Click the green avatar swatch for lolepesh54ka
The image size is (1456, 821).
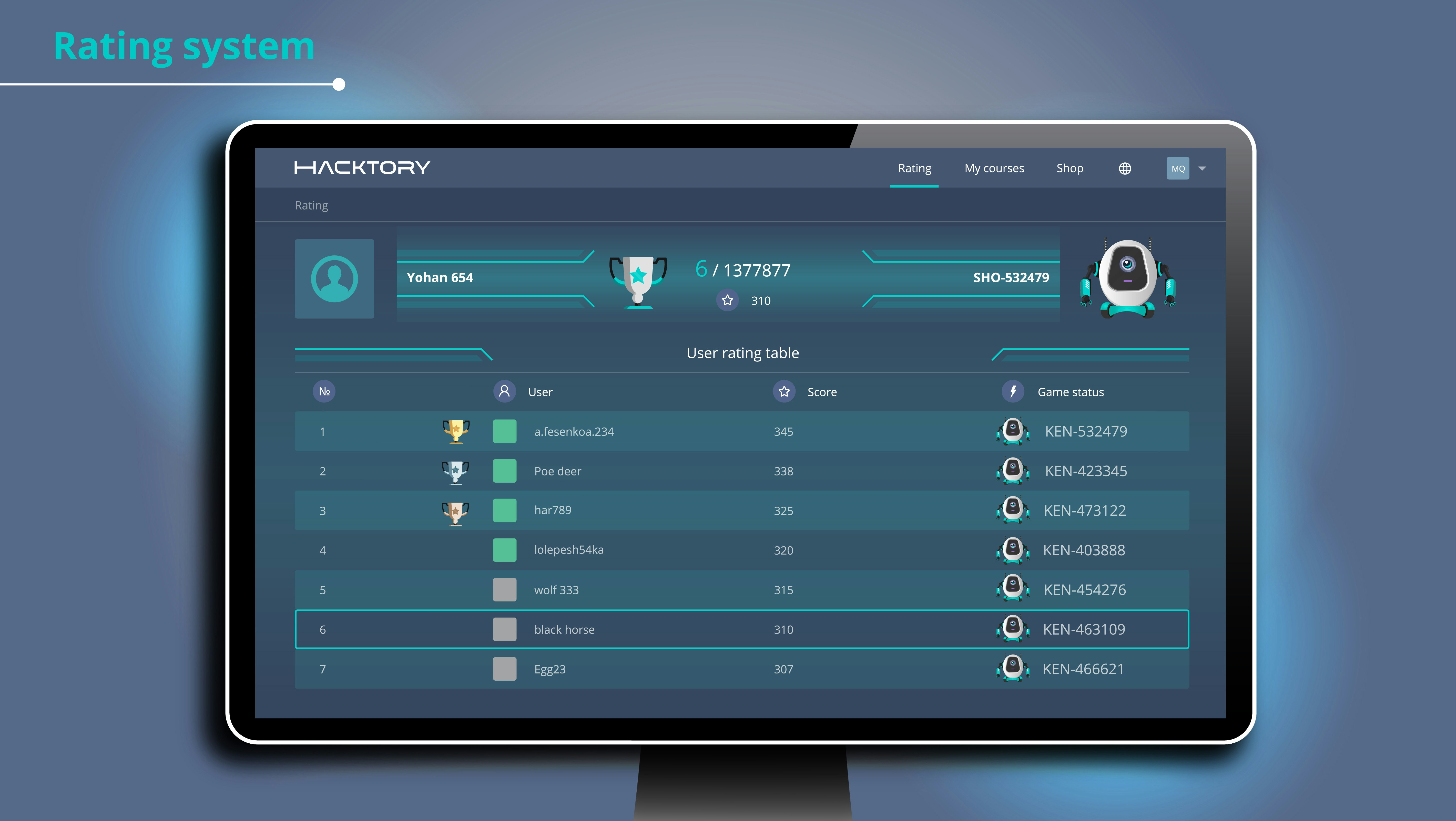coord(504,550)
